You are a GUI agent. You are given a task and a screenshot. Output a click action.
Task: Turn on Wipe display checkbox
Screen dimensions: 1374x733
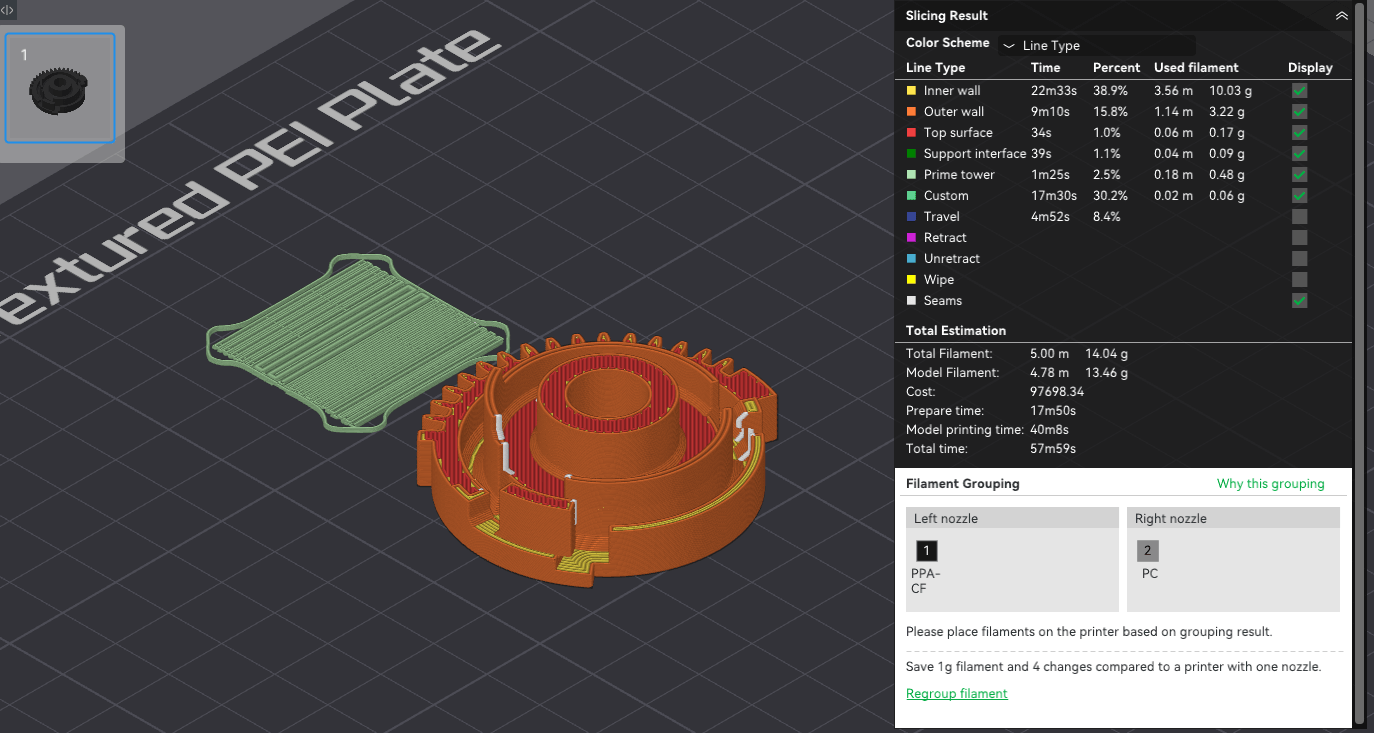[x=1299, y=280]
